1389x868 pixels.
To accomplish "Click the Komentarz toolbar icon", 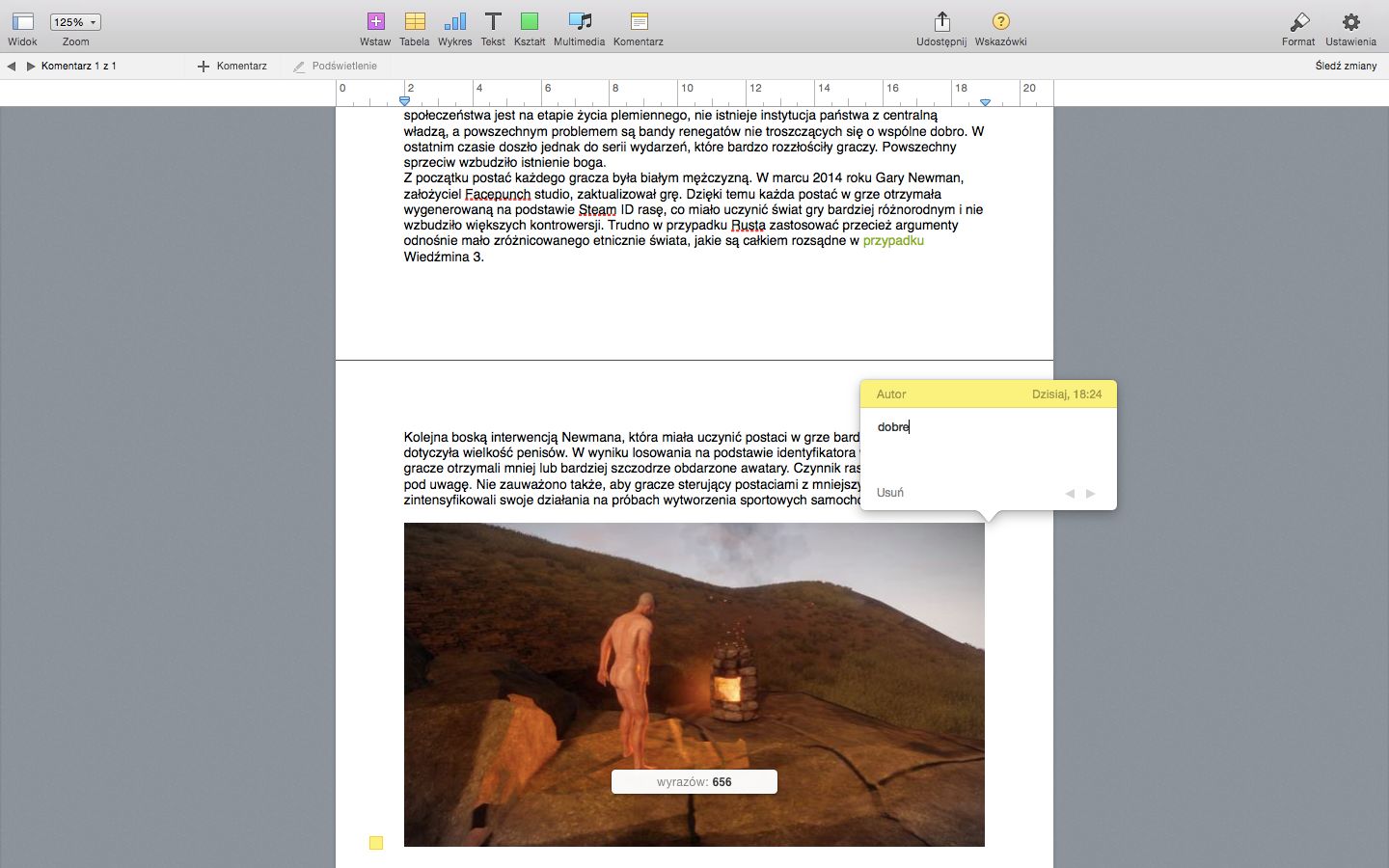I will point(639,21).
